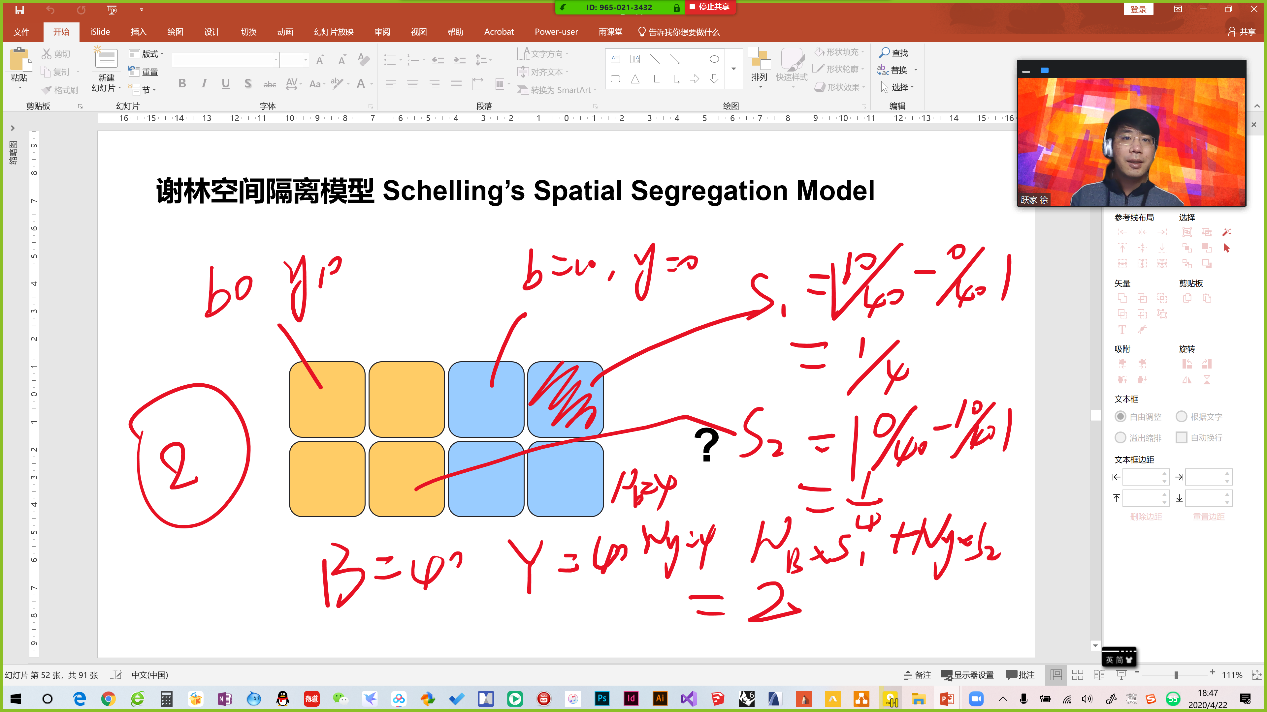
Task: Click the zoom slider in status bar
Action: (x=1176, y=675)
